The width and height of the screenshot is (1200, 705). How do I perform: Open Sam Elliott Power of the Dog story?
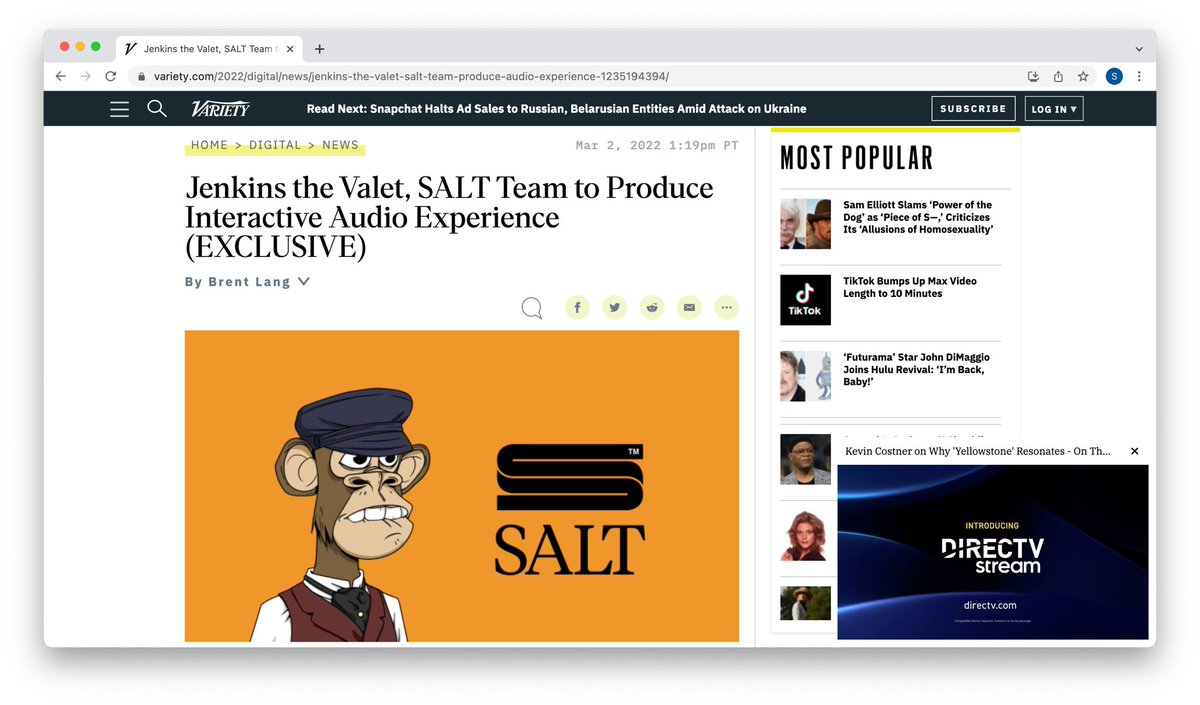point(917,217)
